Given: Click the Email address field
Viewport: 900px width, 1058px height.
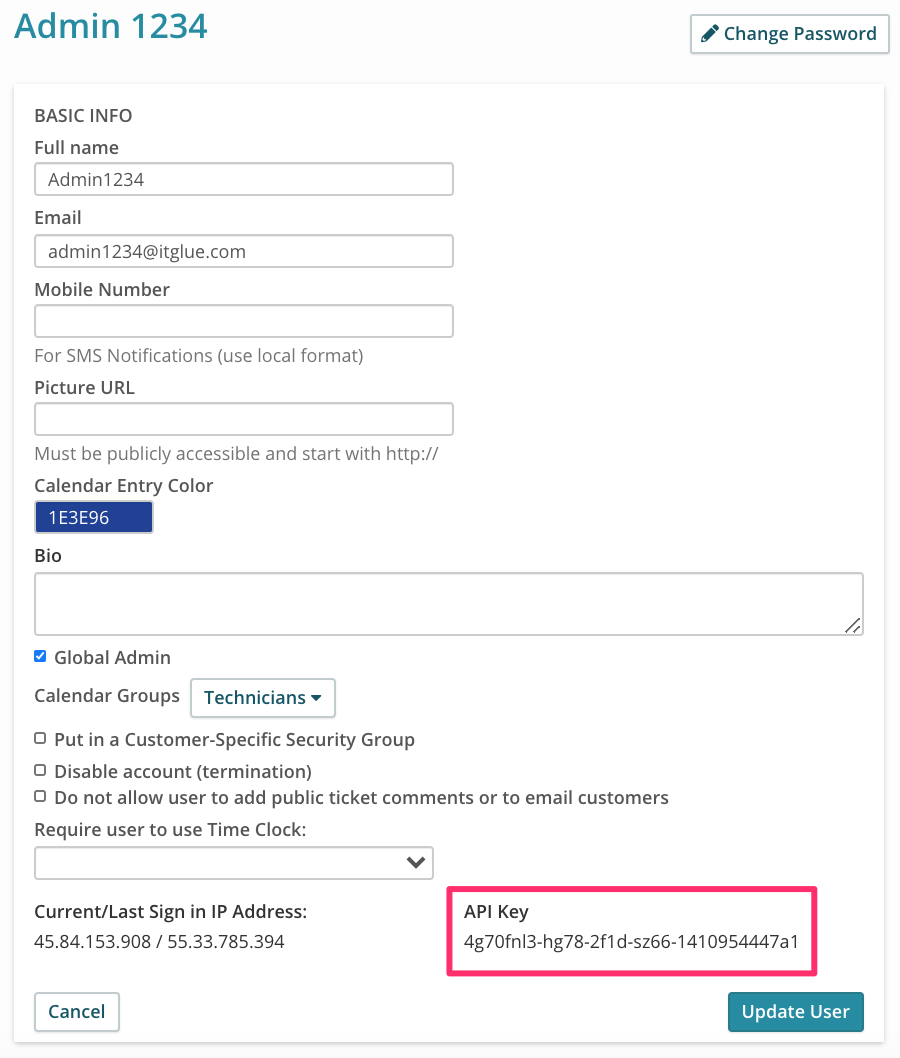Looking at the screenshot, I should click(243, 251).
